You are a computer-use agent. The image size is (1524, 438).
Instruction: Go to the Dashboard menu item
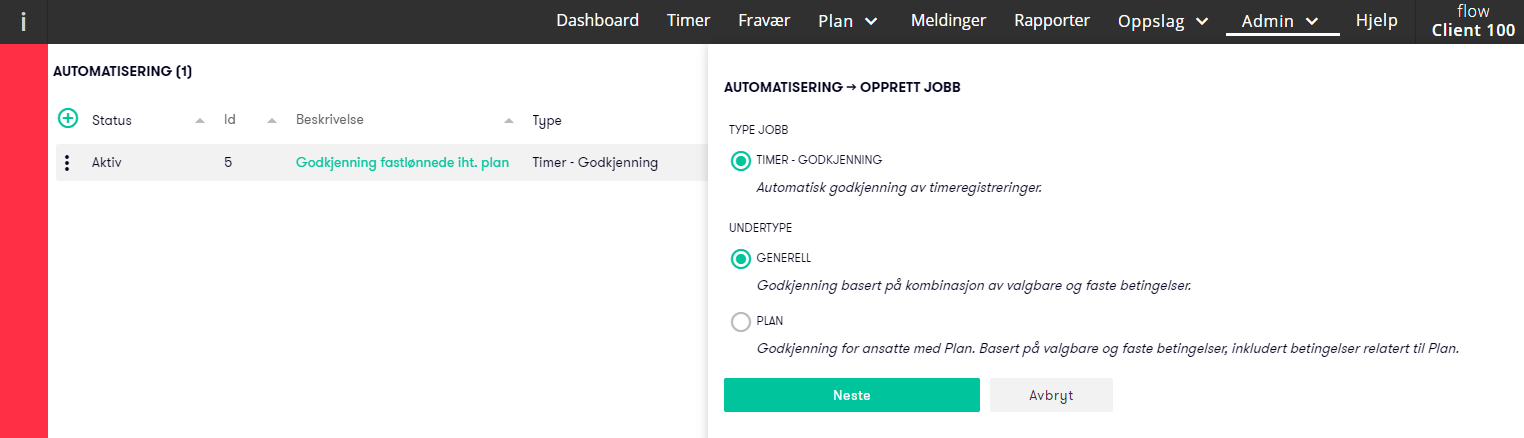(x=598, y=20)
